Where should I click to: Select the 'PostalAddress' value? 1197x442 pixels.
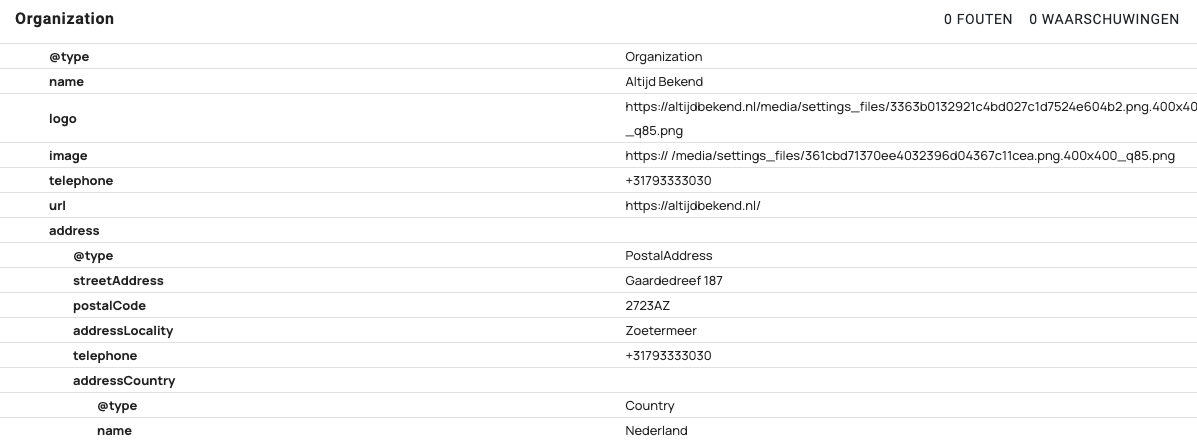pyautogui.click(x=669, y=256)
